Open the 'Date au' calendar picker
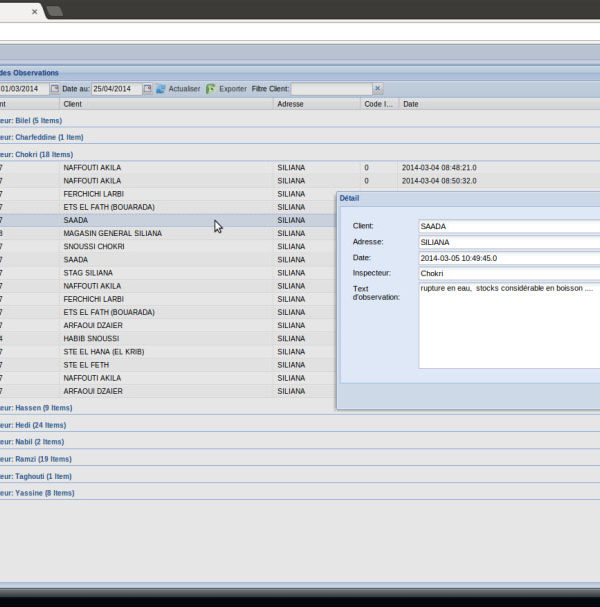Screen dimensions: 600x607 pyautogui.click(x=148, y=89)
